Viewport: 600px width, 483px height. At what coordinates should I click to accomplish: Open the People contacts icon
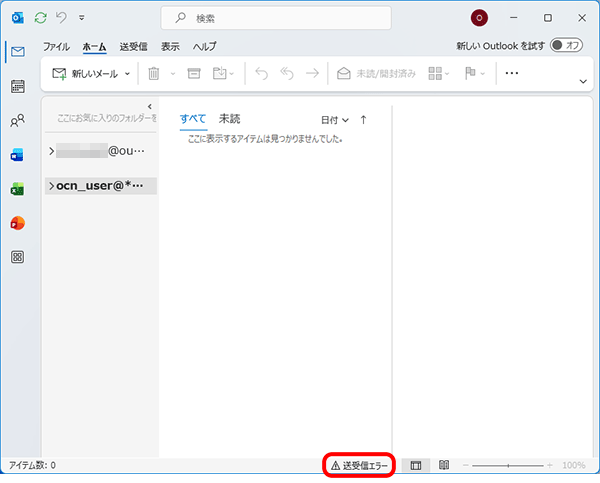(x=17, y=121)
